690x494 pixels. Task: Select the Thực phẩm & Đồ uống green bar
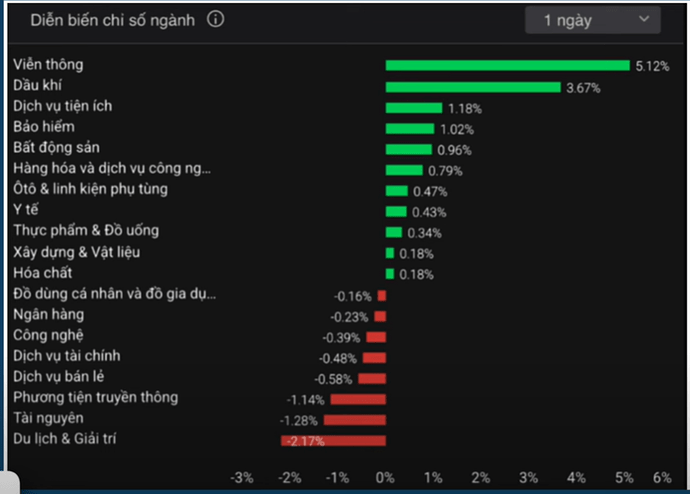click(394, 232)
